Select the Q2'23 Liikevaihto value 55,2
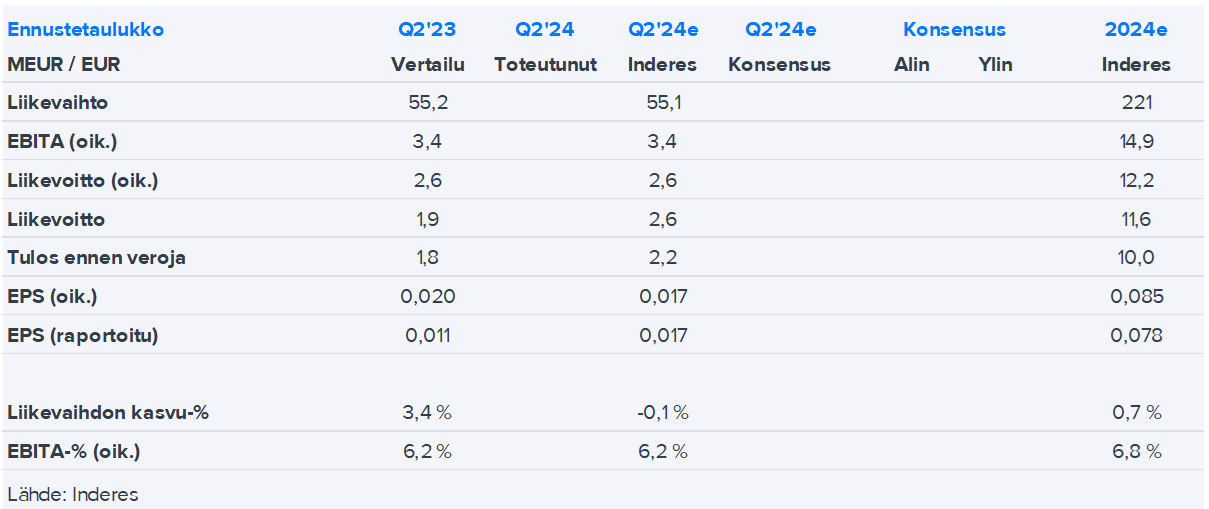The width and height of the screenshot is (1209, 509). [427, 102]
